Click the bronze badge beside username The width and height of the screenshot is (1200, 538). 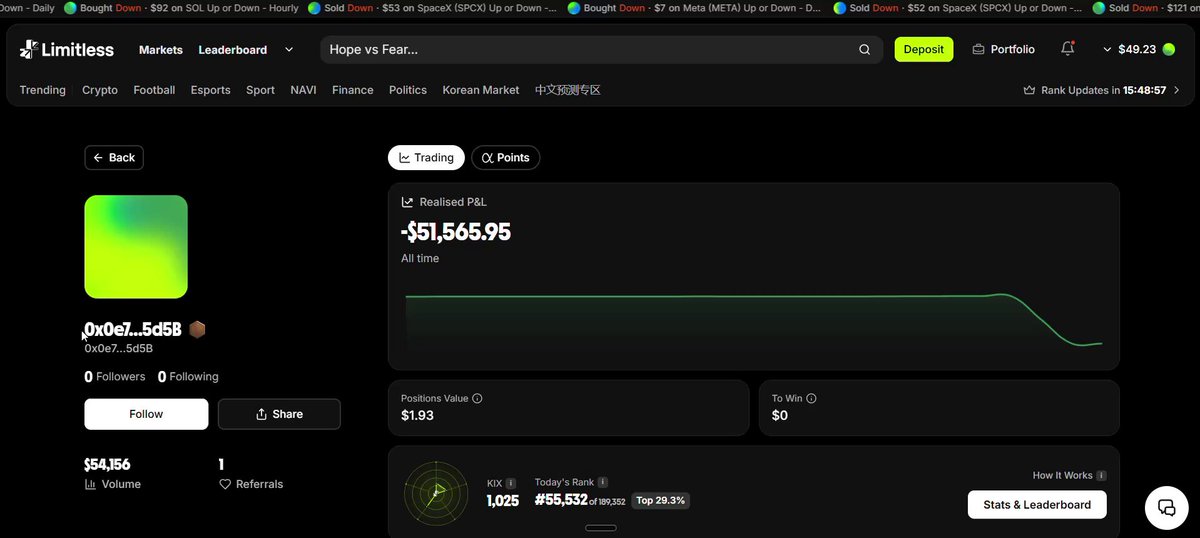click(x=197, y=329)
